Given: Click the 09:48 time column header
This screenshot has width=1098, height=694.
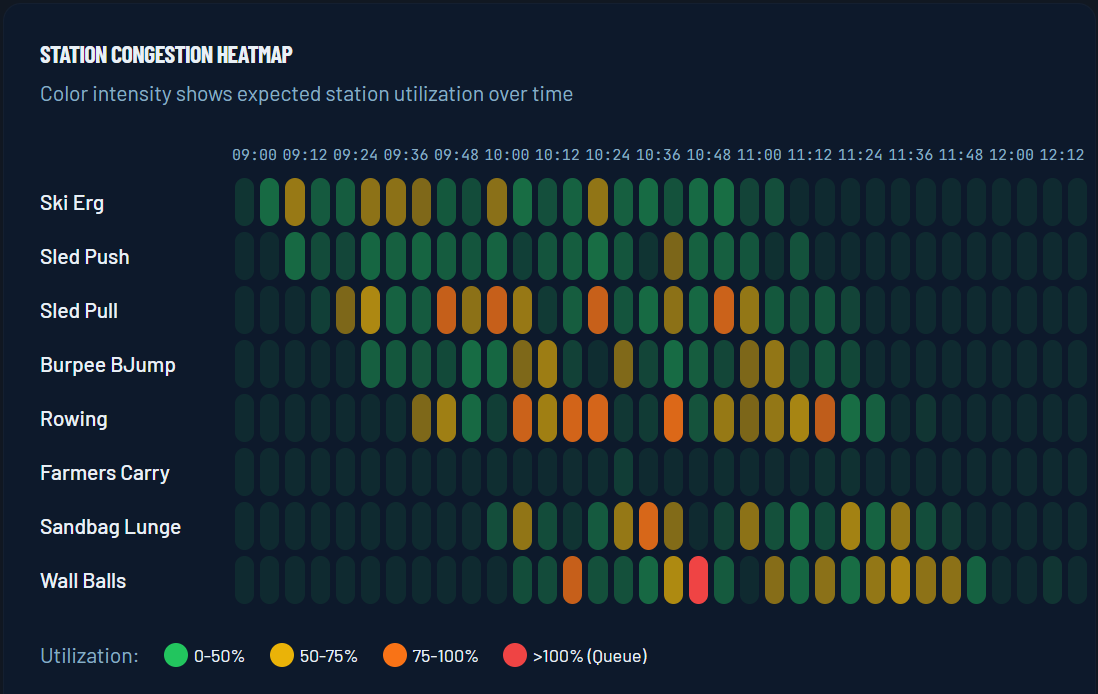Looking at the screenshot, I should click(x=456, y=155).
